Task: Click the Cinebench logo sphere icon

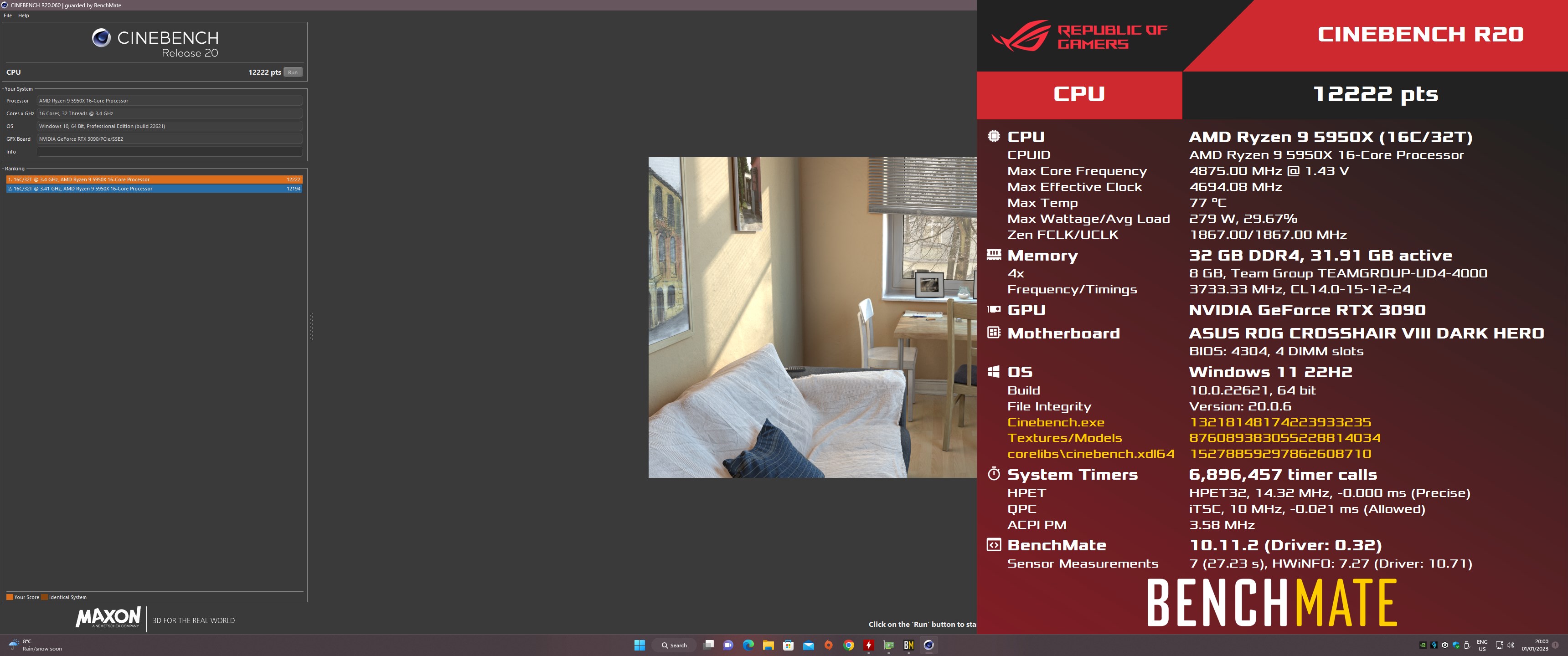Action: (x=101, y=38)
